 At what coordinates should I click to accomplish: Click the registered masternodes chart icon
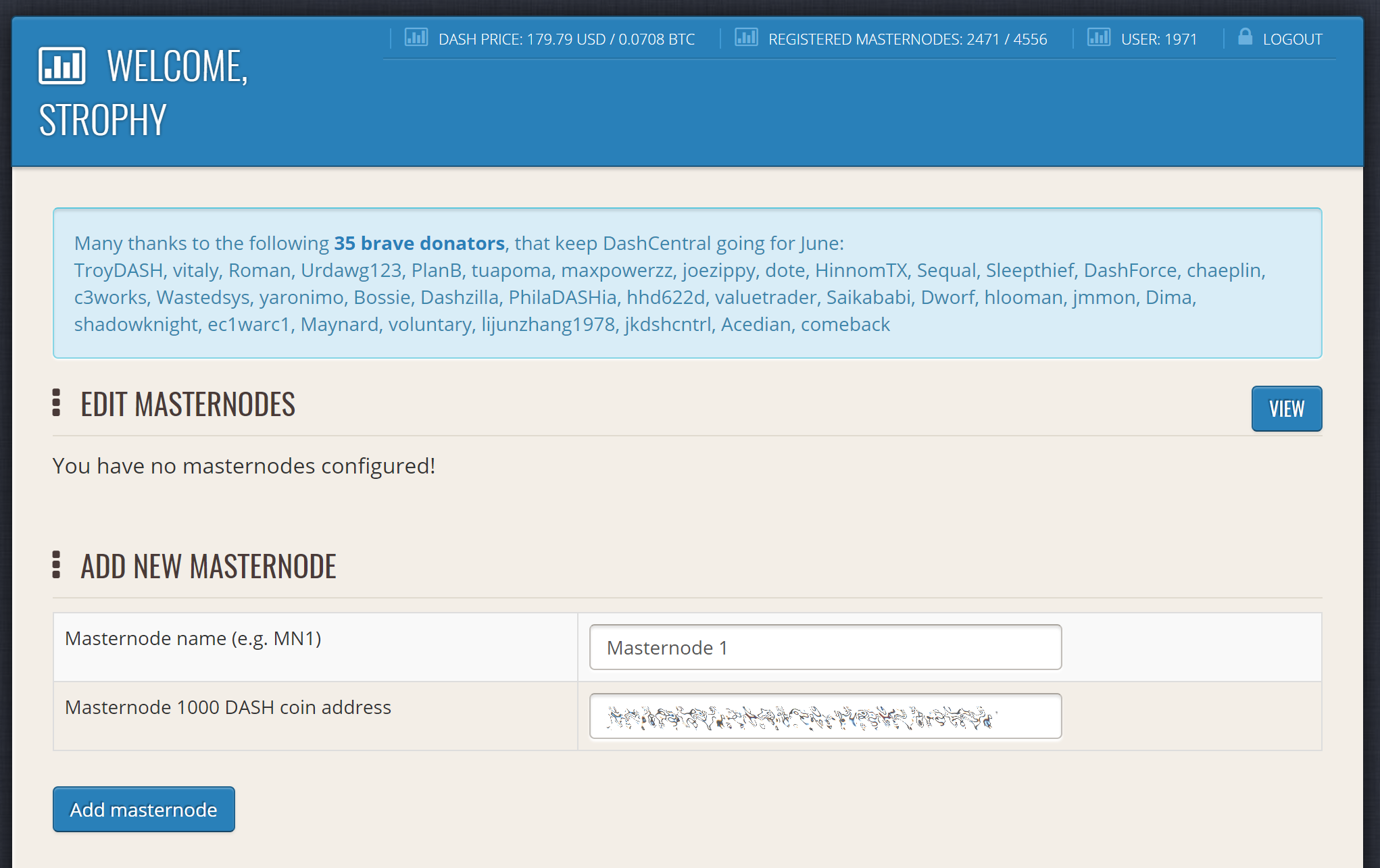[x=746, y=37]
